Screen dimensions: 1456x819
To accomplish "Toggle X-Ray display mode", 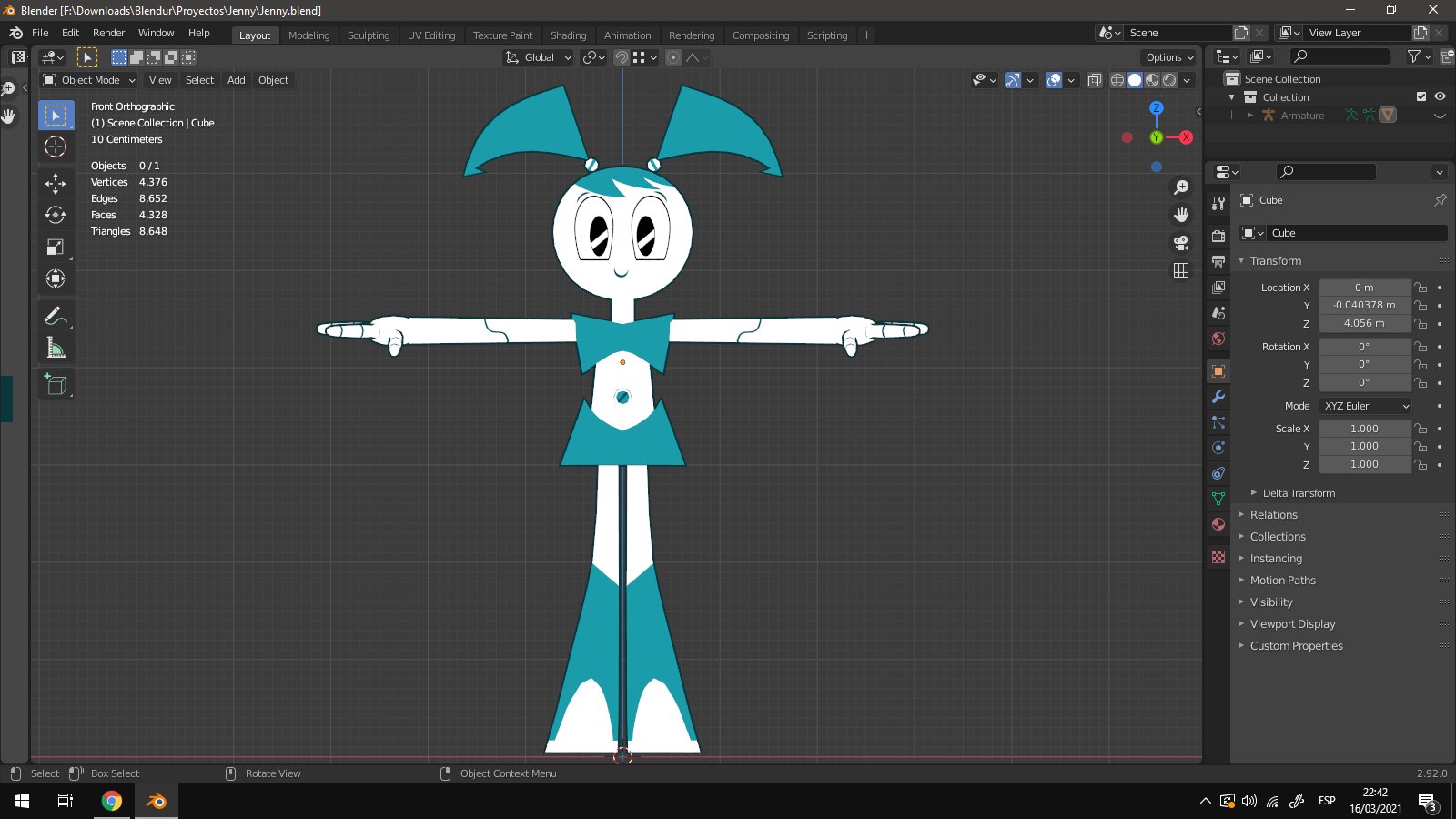I will click(1094, 80).
